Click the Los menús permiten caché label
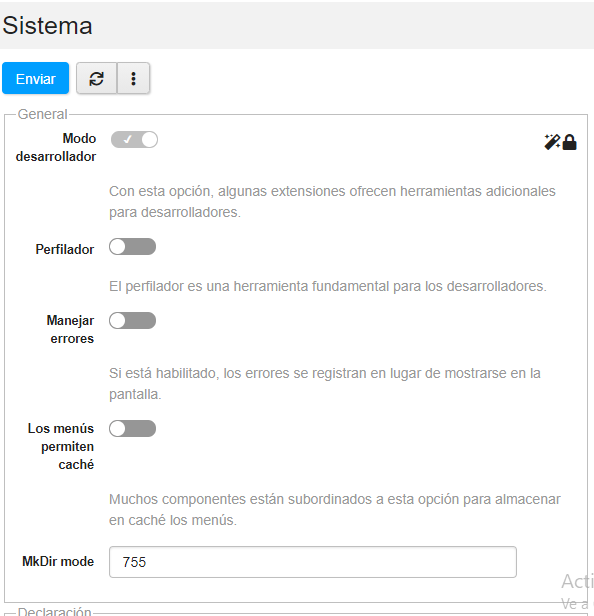Image resolution: width=594 pixels, height=616 pixels. point(61,446)
